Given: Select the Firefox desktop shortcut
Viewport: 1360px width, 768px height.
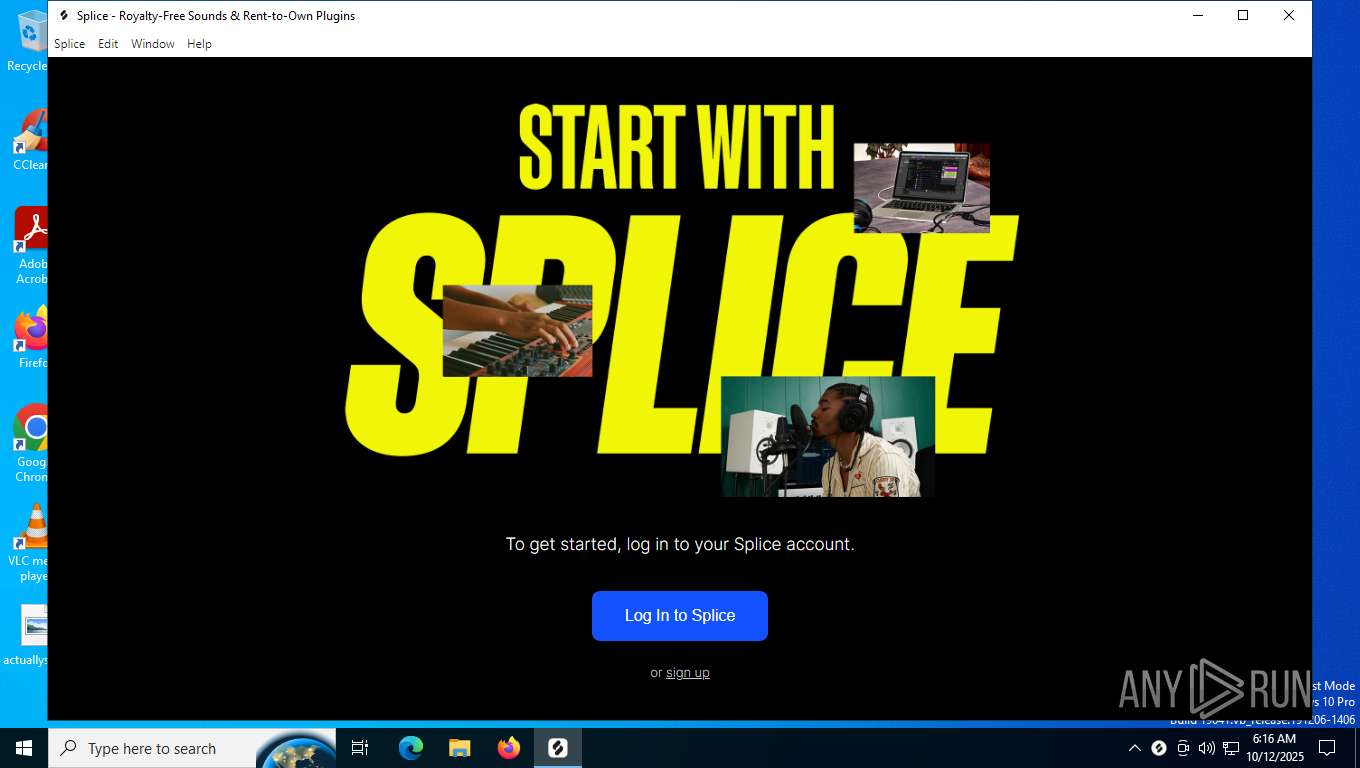Looking at the screenshot, I should [x=31, y=338].
